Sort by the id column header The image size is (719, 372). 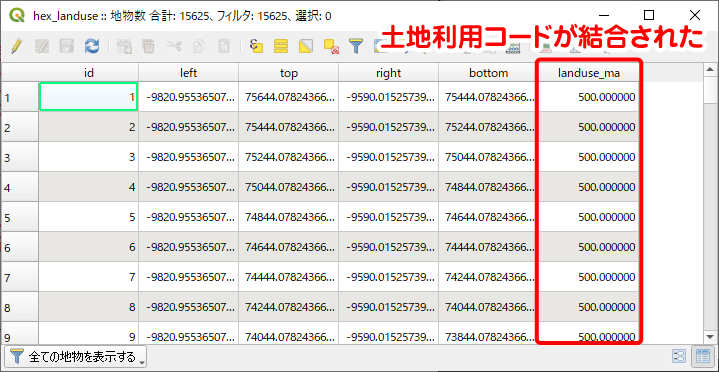(88, 73)
